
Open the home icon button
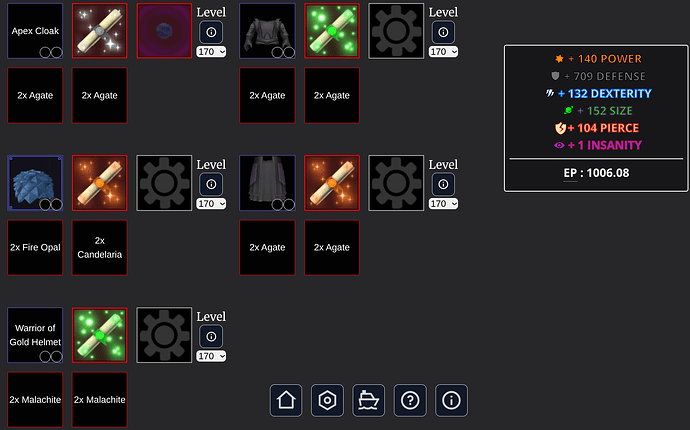[286, 400]
